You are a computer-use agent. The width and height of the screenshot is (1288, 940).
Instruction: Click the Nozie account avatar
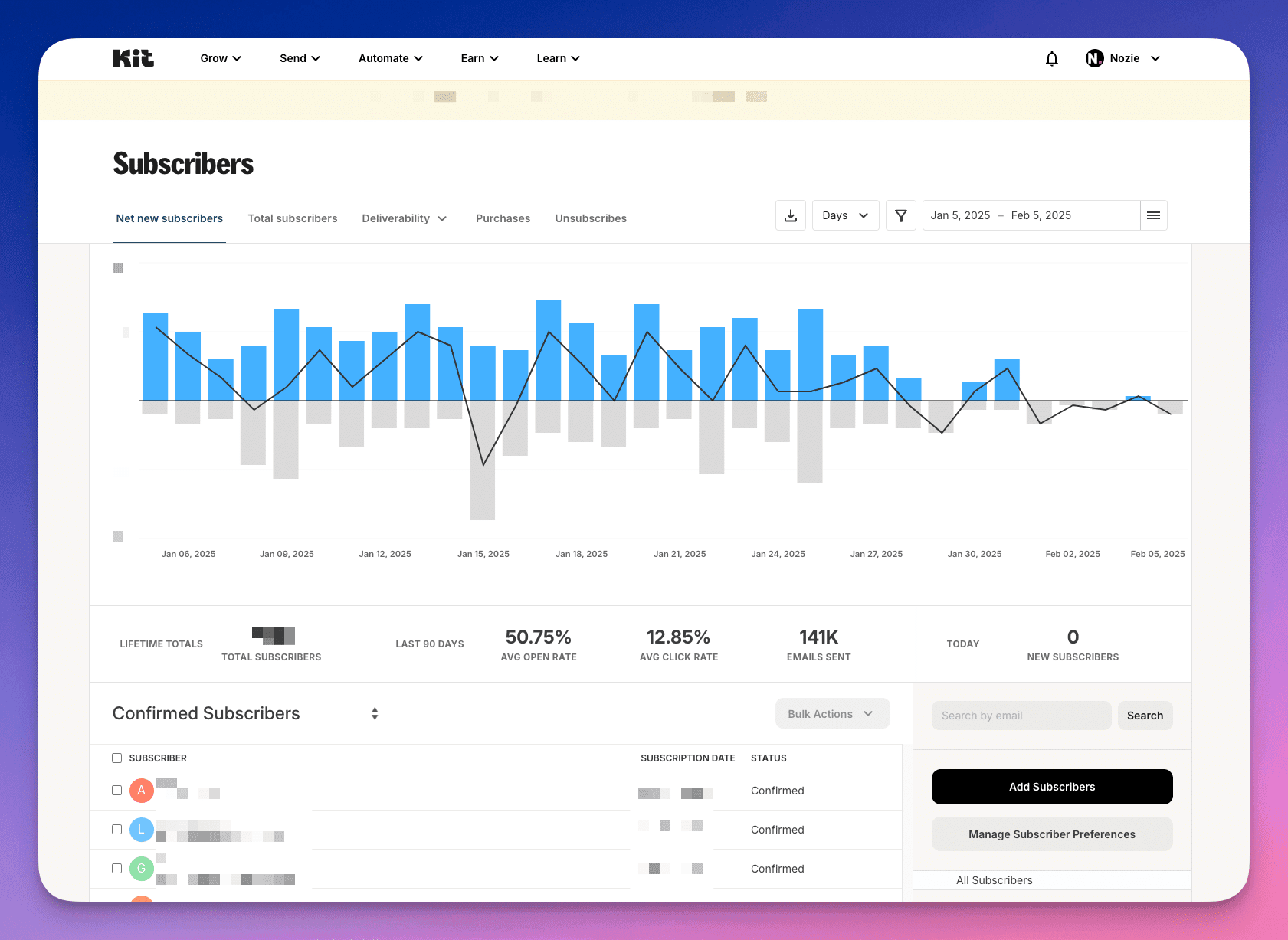(1095, 58)
